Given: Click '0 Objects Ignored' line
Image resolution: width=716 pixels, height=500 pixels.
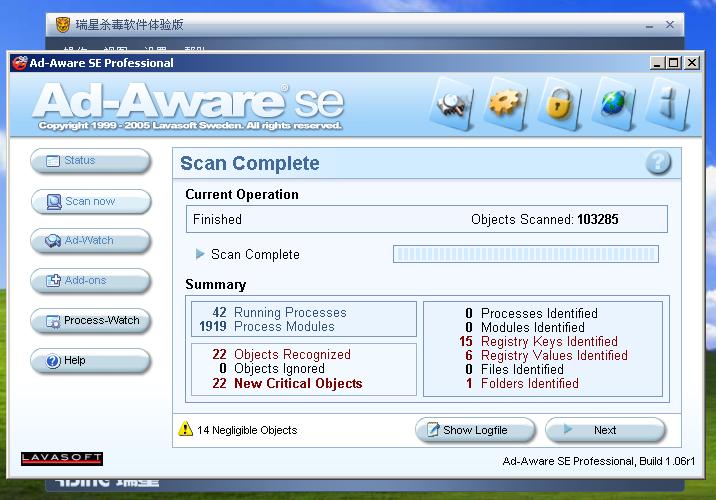Looking at the screenshot, I should pyautogui.click(x=272, y=368).
